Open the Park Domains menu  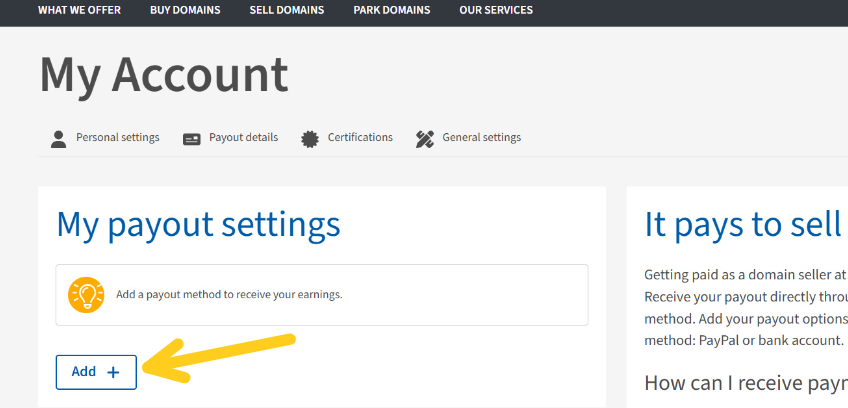pos(392,10)
